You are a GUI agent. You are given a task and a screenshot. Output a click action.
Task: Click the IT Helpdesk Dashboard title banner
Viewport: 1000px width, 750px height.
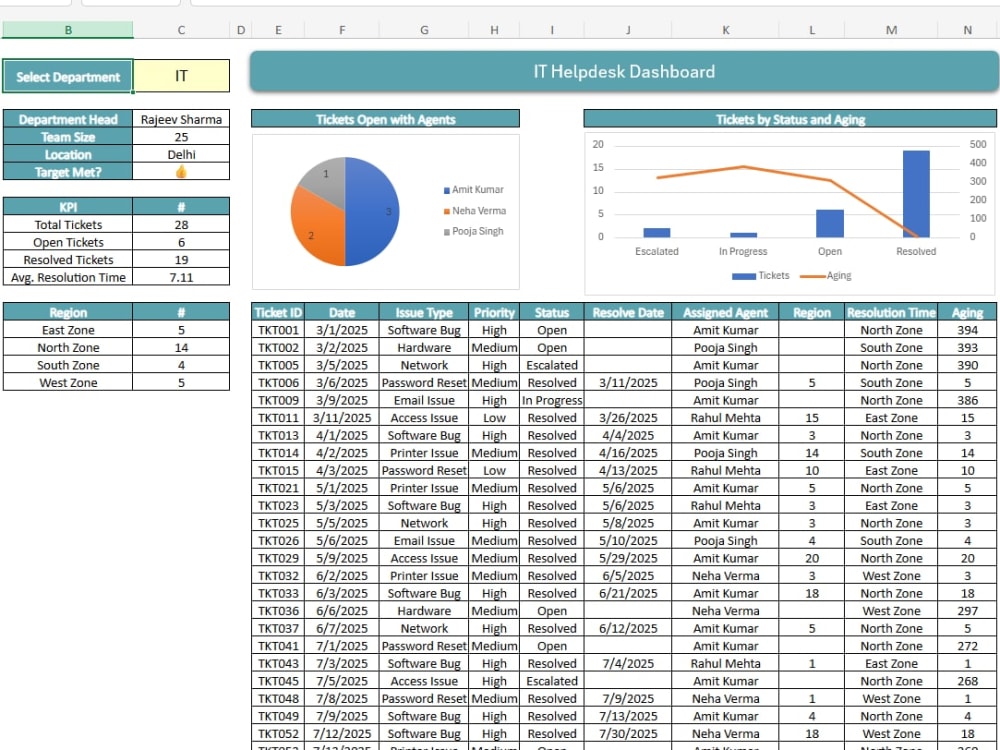(624, 71)
